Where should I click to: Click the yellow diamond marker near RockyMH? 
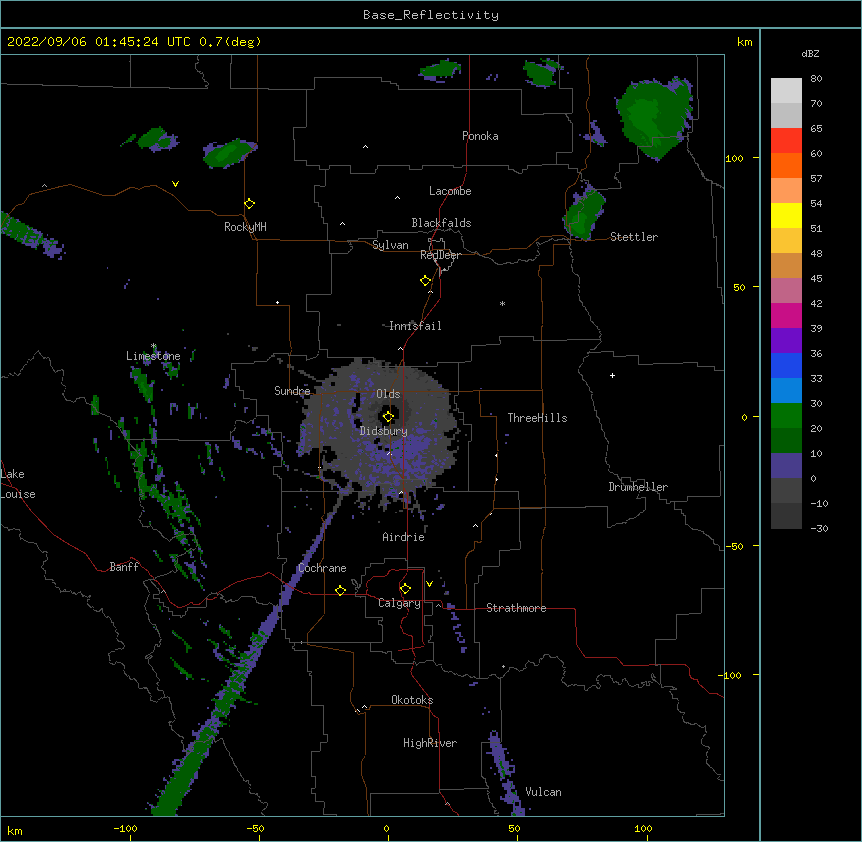tap(249, 204)
